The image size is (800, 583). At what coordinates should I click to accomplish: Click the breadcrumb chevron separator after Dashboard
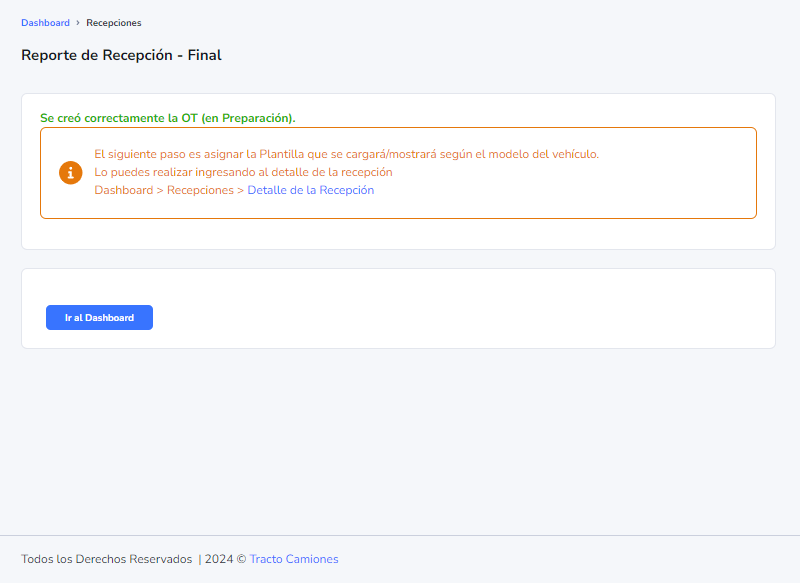click(x=78, y=23)
